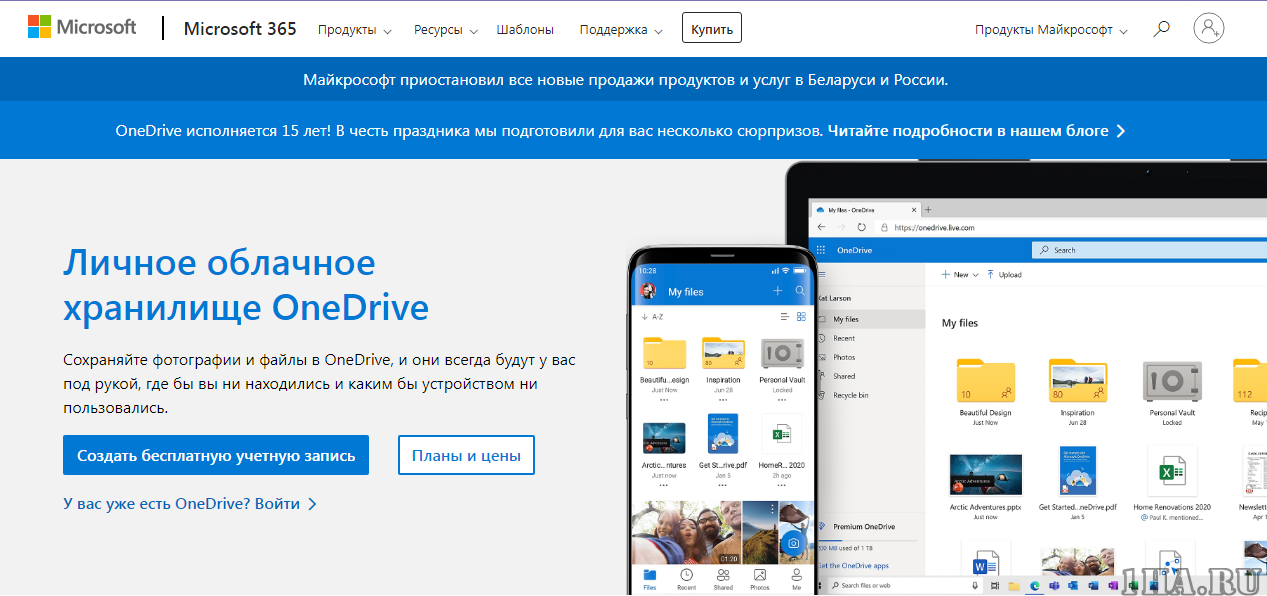Click the Inspiration folder icon in laptop view
Viewport: 1267px width, 596px height.
1077,381
